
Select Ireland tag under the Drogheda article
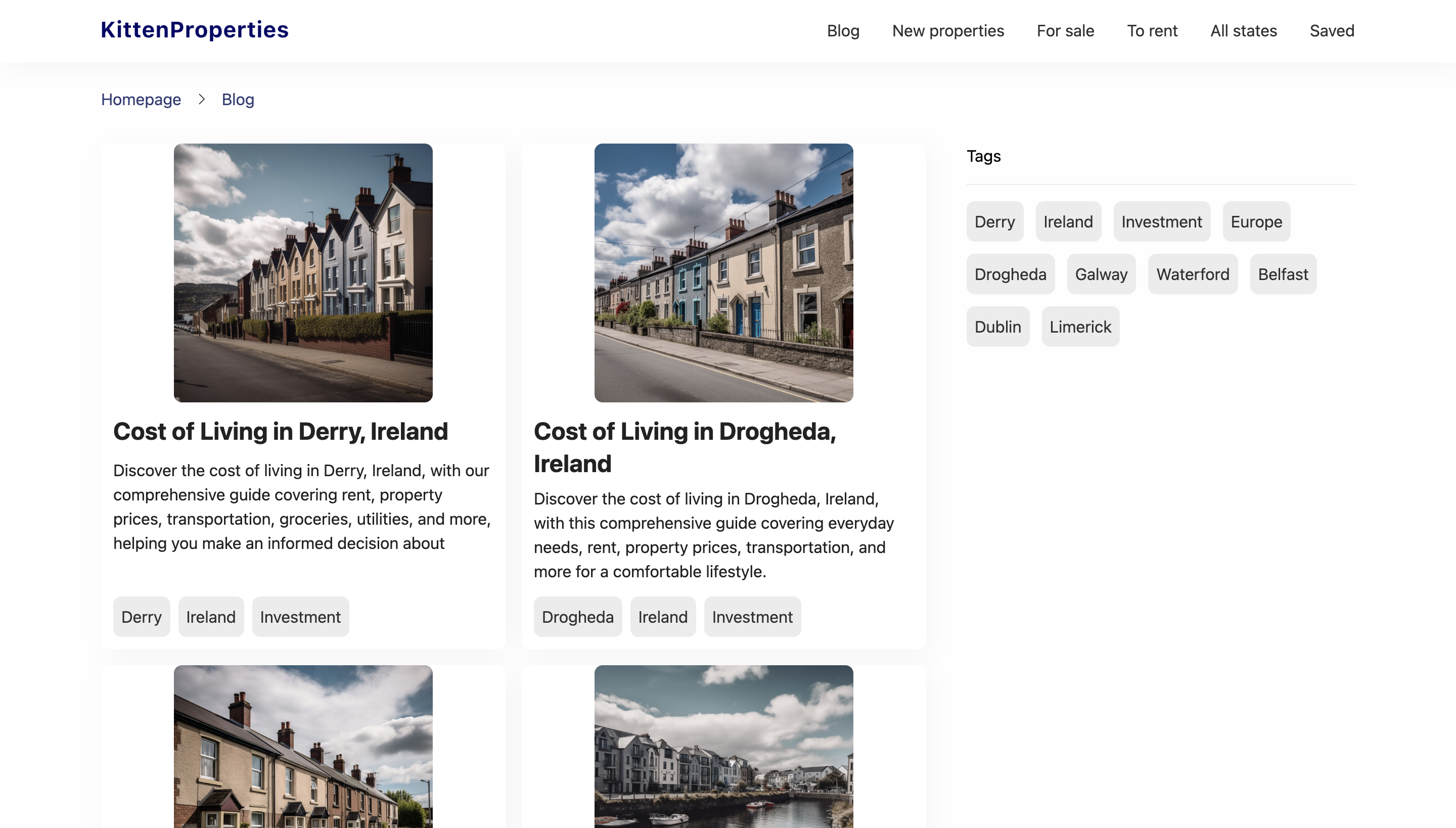coord(663,617)
